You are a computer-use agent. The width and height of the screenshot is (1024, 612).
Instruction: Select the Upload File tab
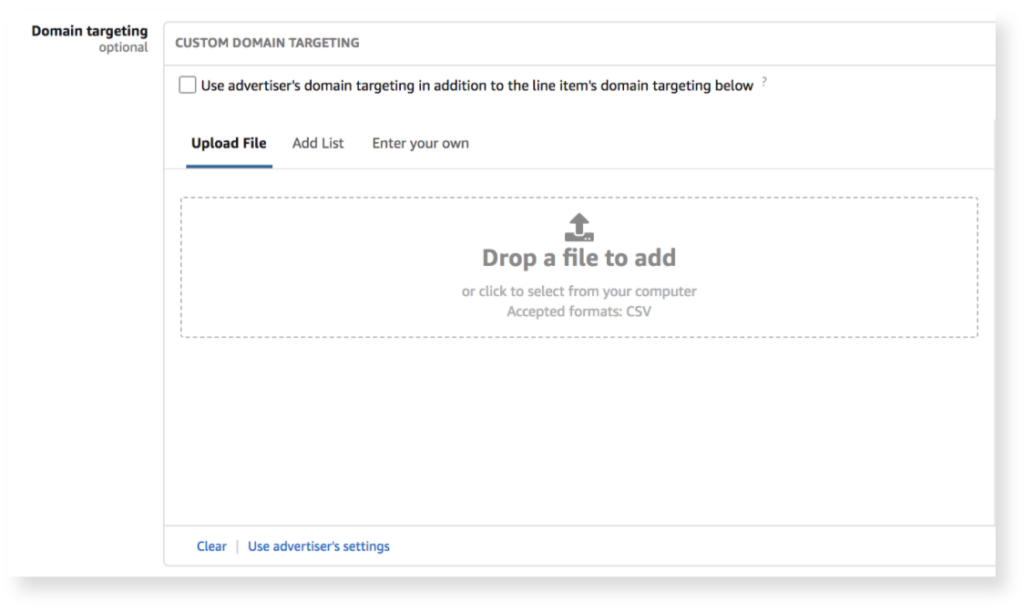pyautogui.click(x=229, y=143)
